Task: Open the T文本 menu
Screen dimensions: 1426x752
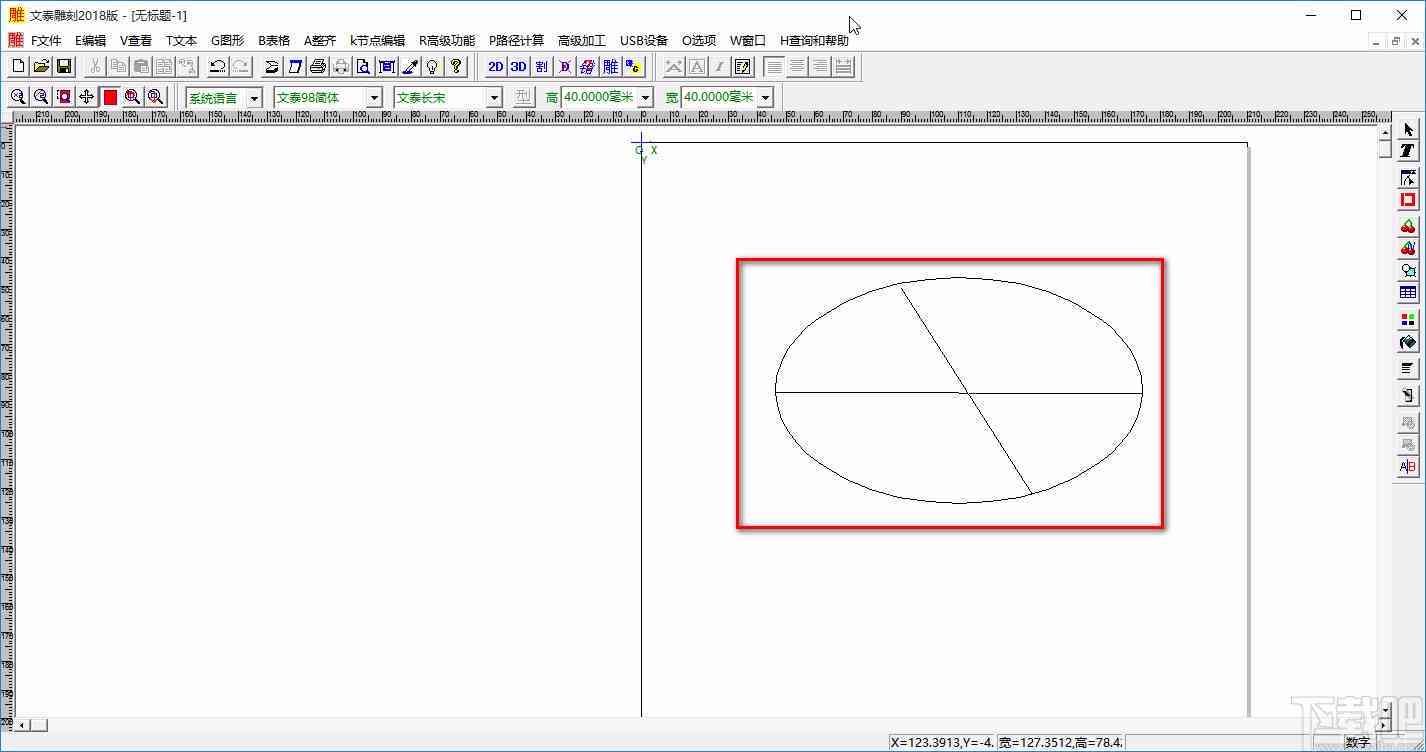Action: click(181, 41)
